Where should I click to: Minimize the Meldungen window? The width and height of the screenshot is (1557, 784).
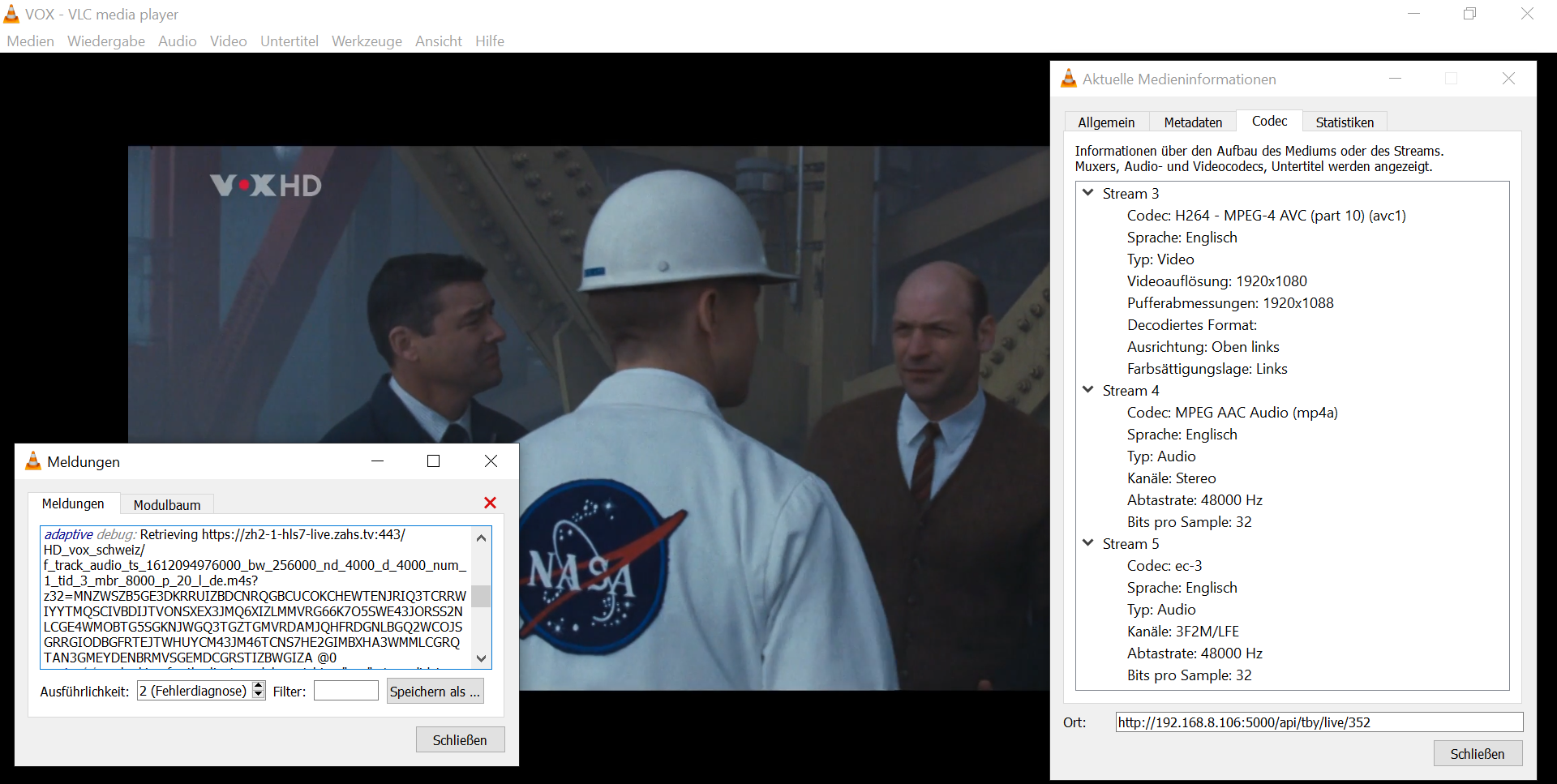[x=377, y=461]
